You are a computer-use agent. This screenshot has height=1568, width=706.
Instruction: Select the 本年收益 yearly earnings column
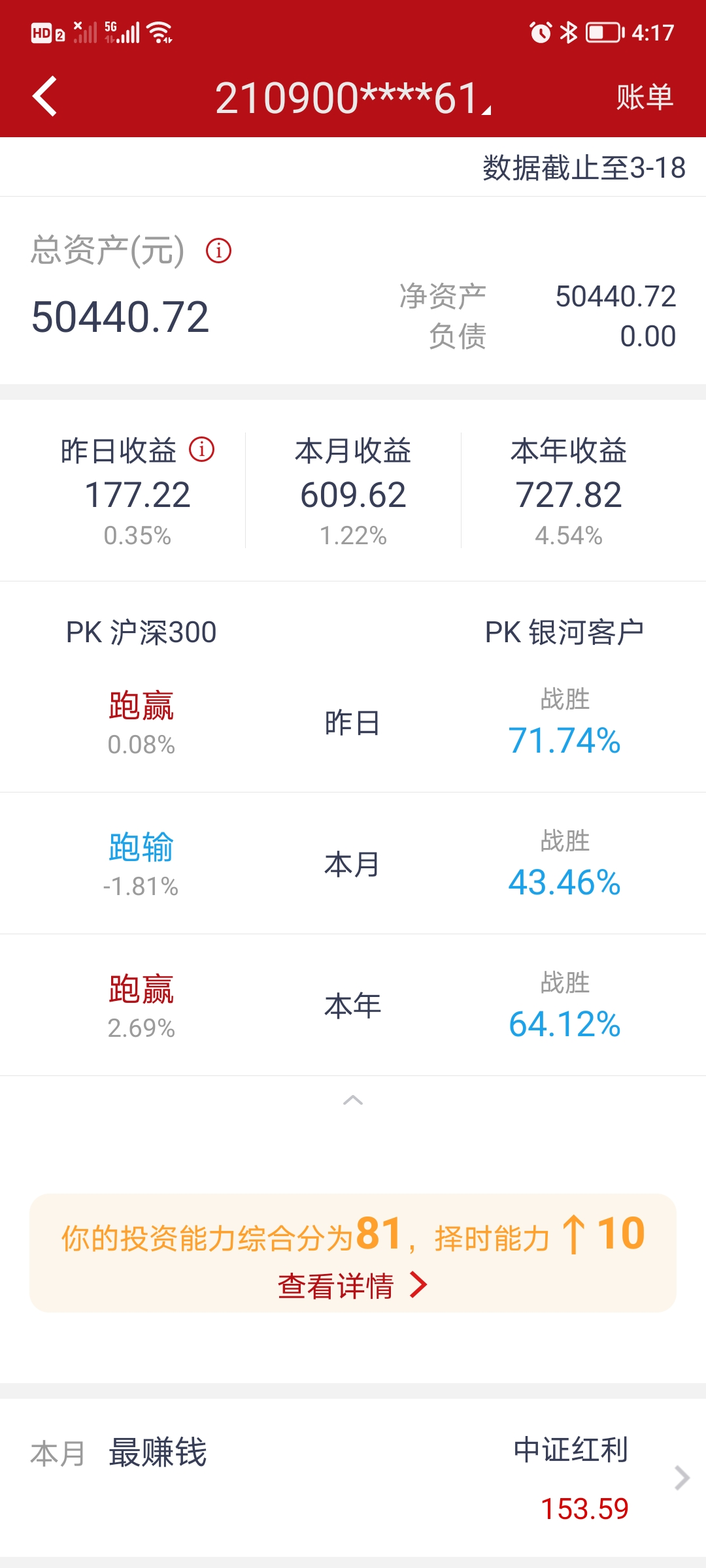[569, 491]
